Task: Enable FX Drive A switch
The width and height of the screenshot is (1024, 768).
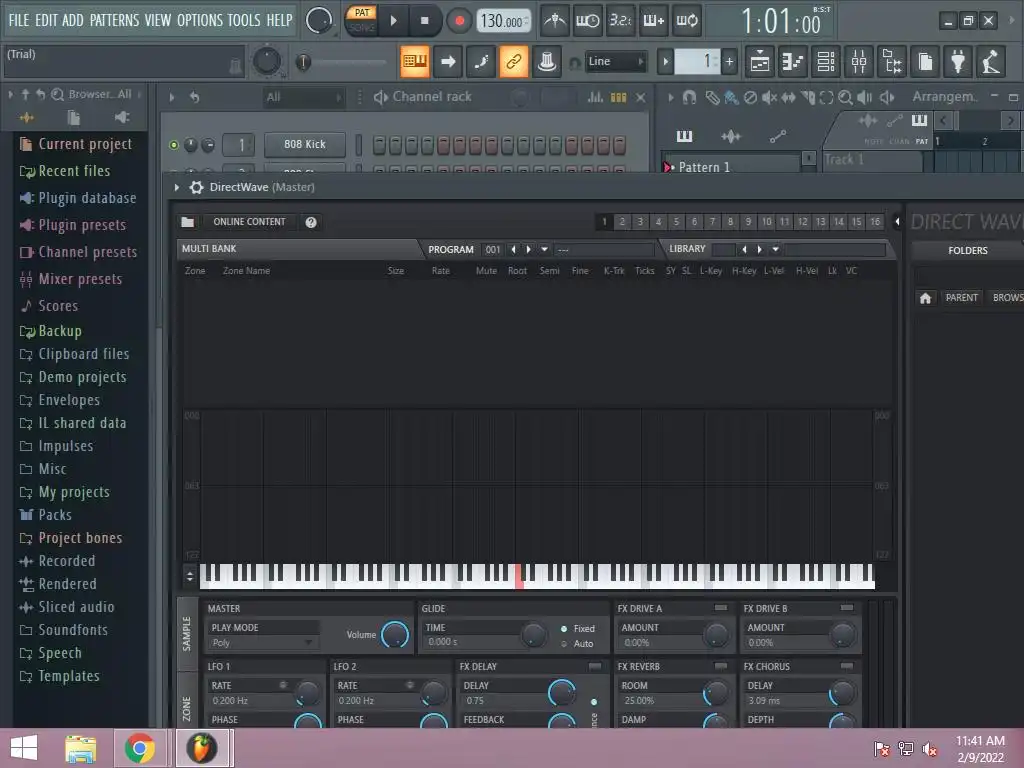Action: pos(720,608)
